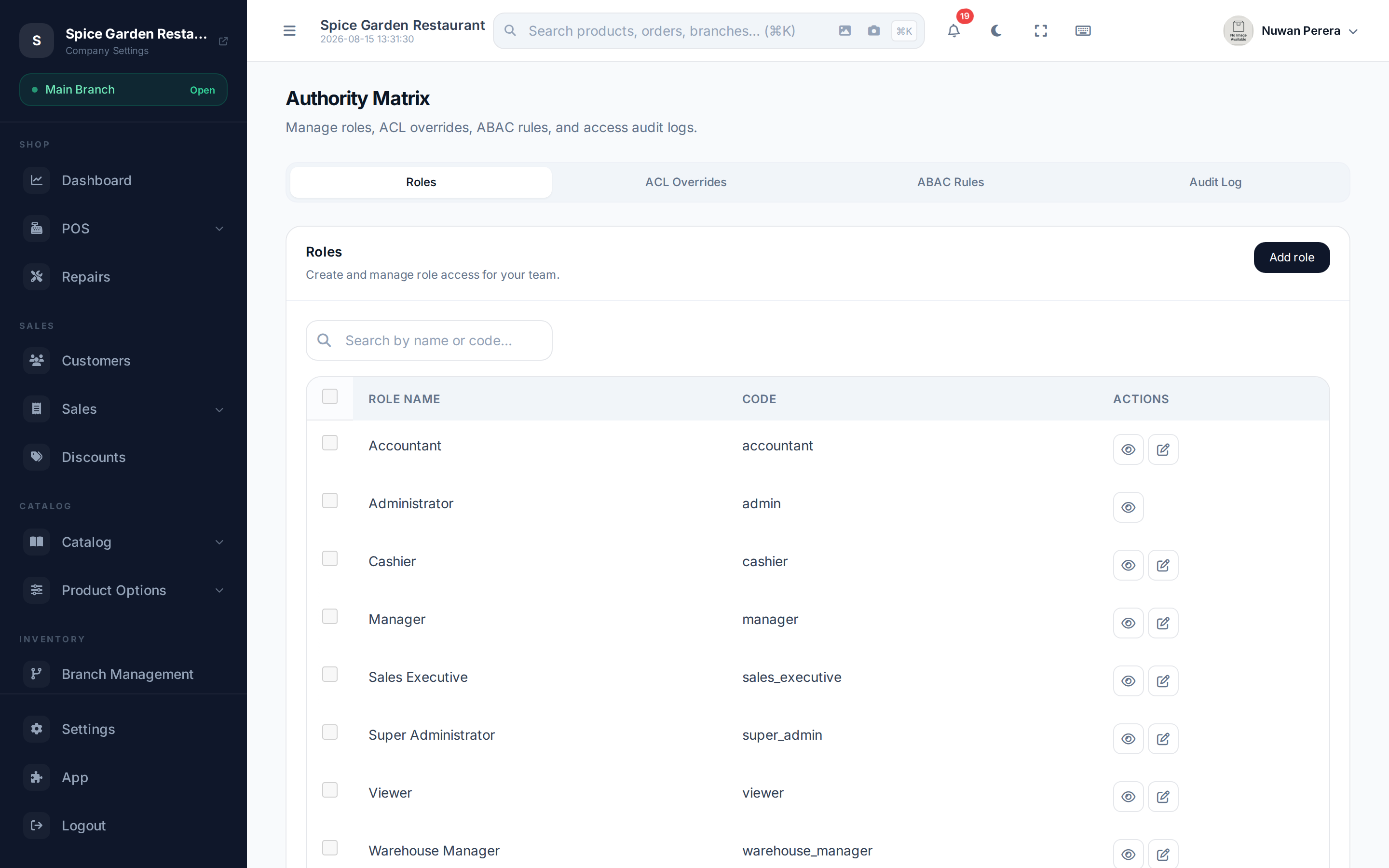Screen dimensions: 1389x868
Task: Check the Cashier row checkbox
Action: (x=330, y=558)
